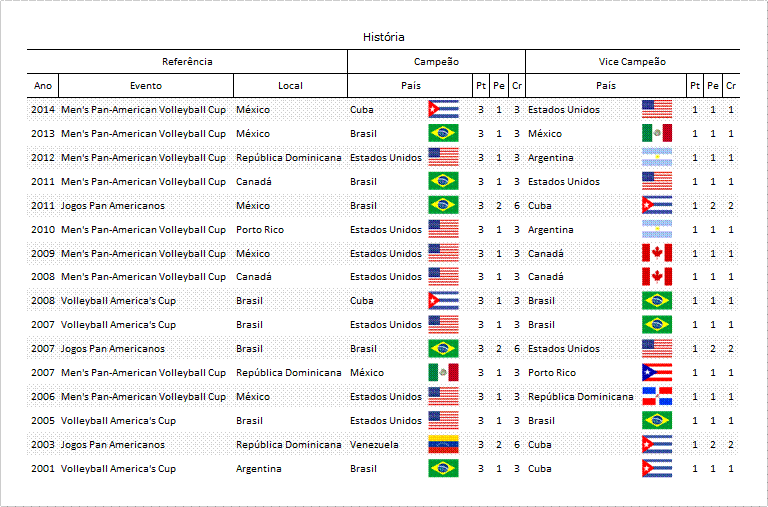Select the Jogos Pan Americanos 2003 event cell

click(113, 445)
